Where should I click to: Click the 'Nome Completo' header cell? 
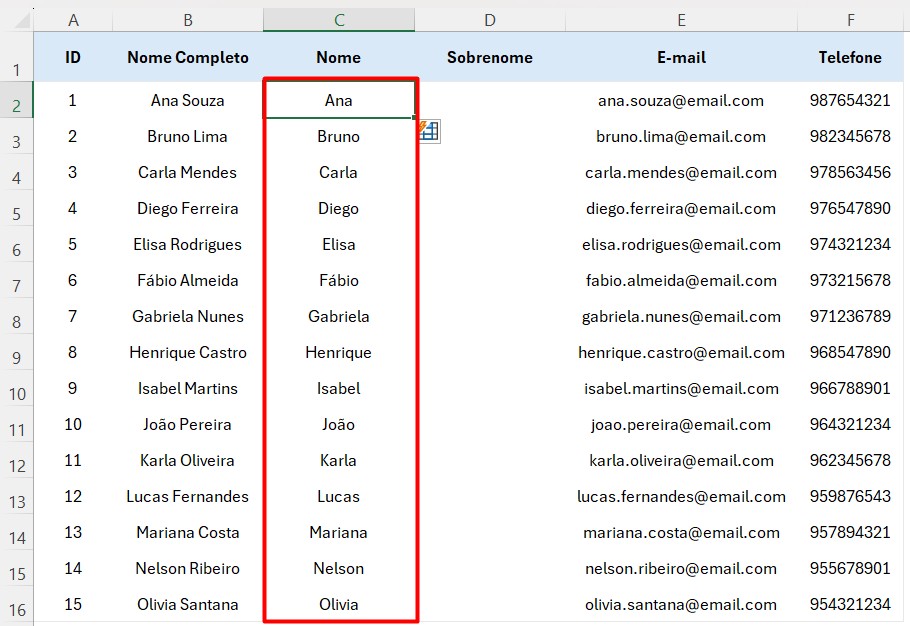pyautogui.click(x=188, y=57)
